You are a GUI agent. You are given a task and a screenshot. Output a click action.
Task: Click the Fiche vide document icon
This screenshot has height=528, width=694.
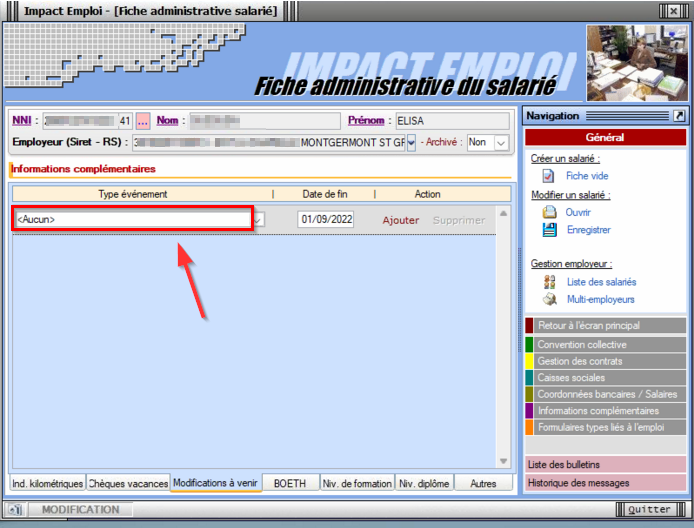tap(547, 176)
